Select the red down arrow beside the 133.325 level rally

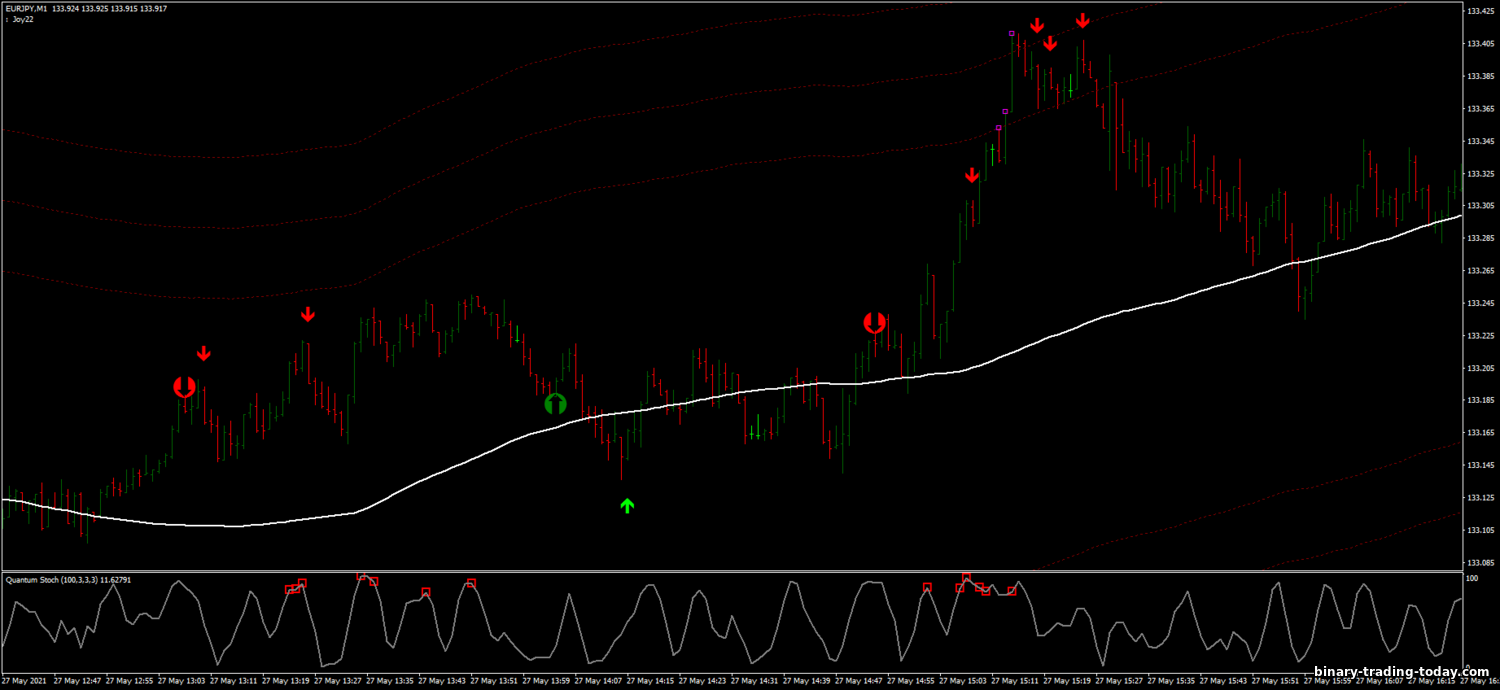[972, 176]
